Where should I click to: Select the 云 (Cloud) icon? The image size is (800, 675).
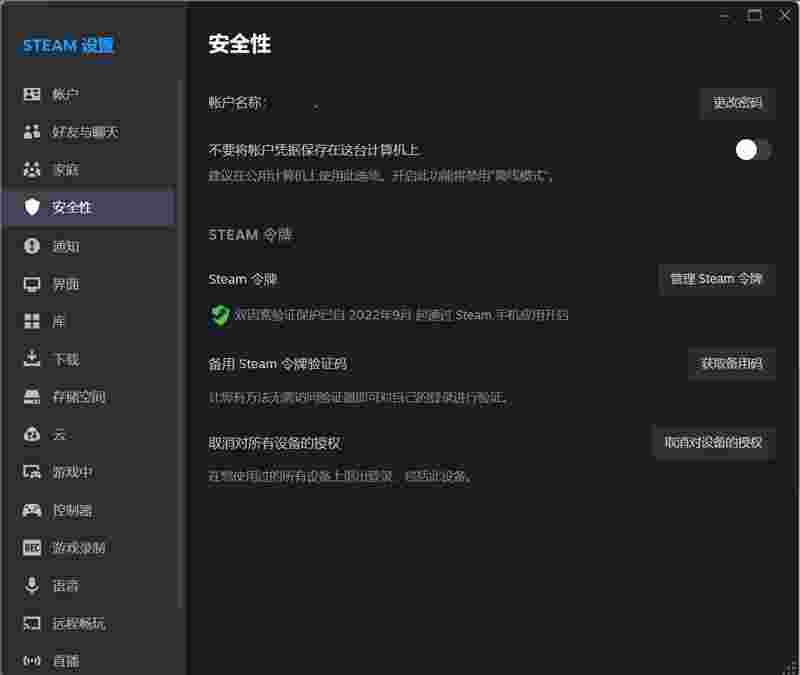tap(32, 434)
